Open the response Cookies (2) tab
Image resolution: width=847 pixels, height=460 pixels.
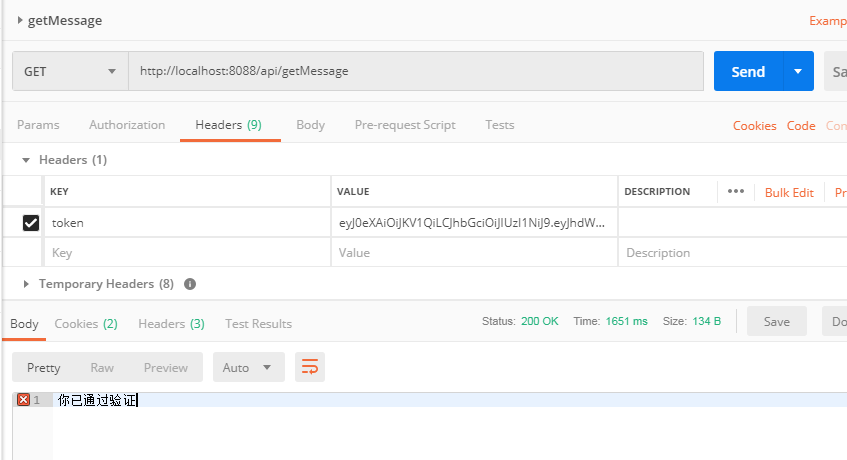86,324
